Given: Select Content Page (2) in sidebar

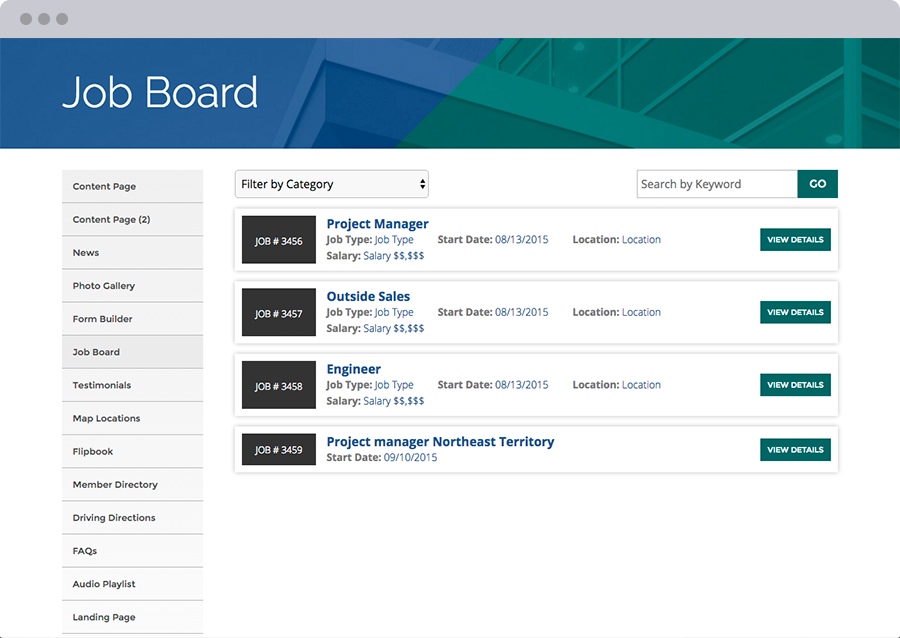Looking at the screenshot, I should 111,220.
